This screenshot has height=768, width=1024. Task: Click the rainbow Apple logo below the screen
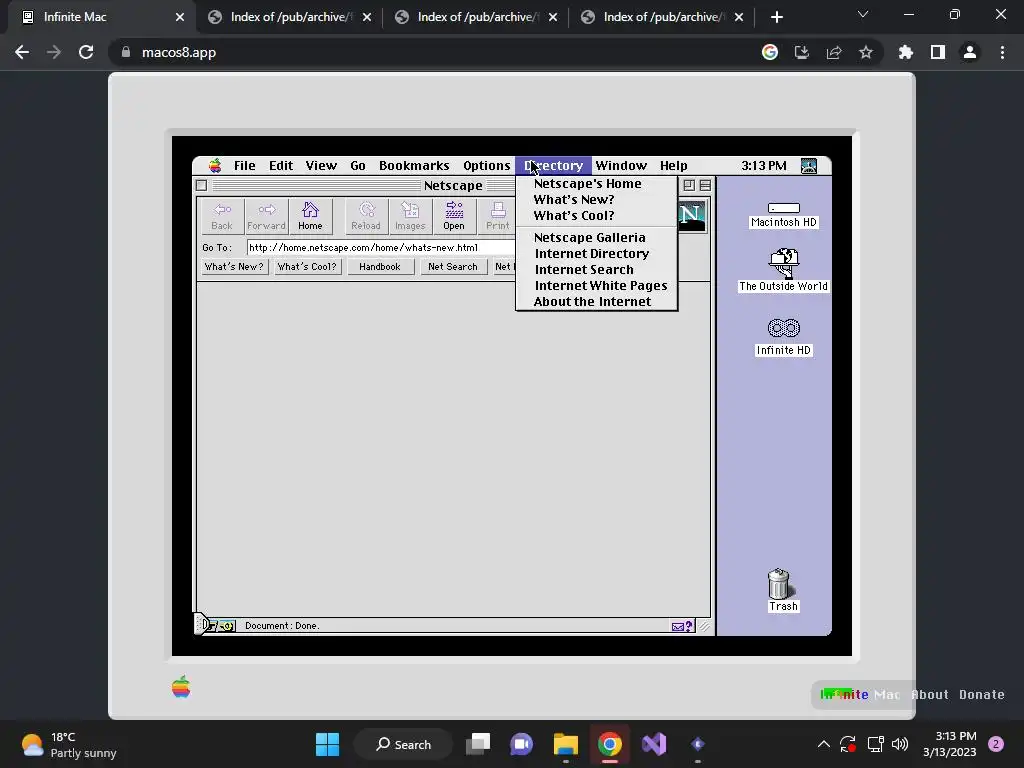pos(181,687)
